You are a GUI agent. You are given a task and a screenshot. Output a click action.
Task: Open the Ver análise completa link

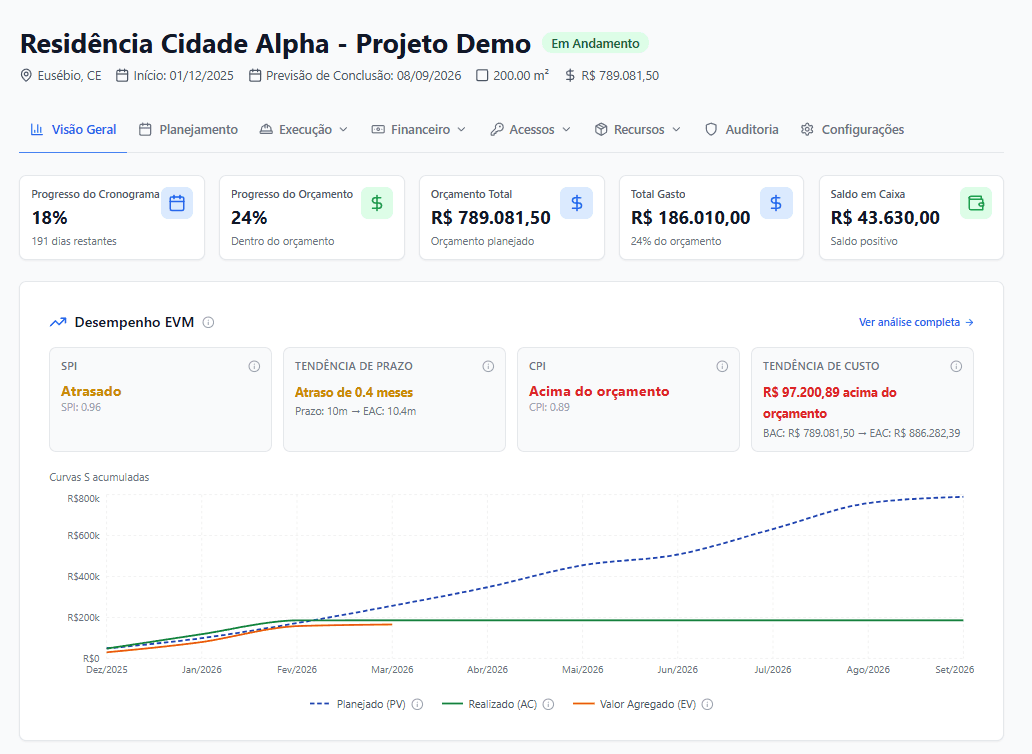tap(916, 322)
